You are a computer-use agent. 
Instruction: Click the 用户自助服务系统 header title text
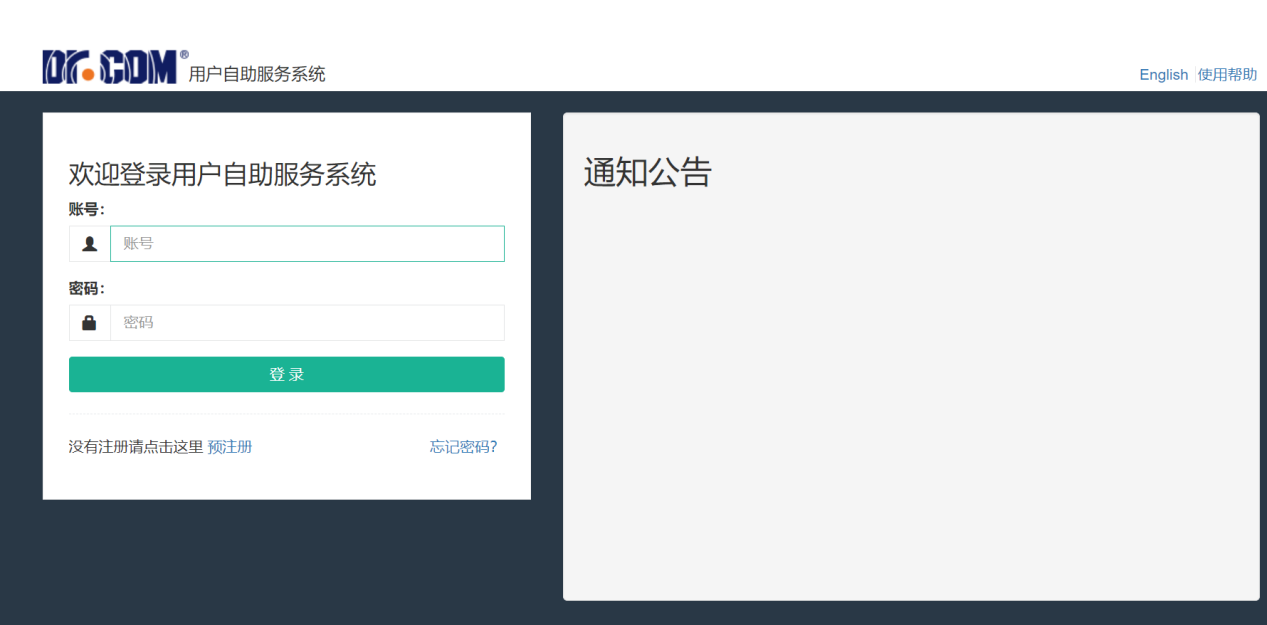(x=257, y=74)
